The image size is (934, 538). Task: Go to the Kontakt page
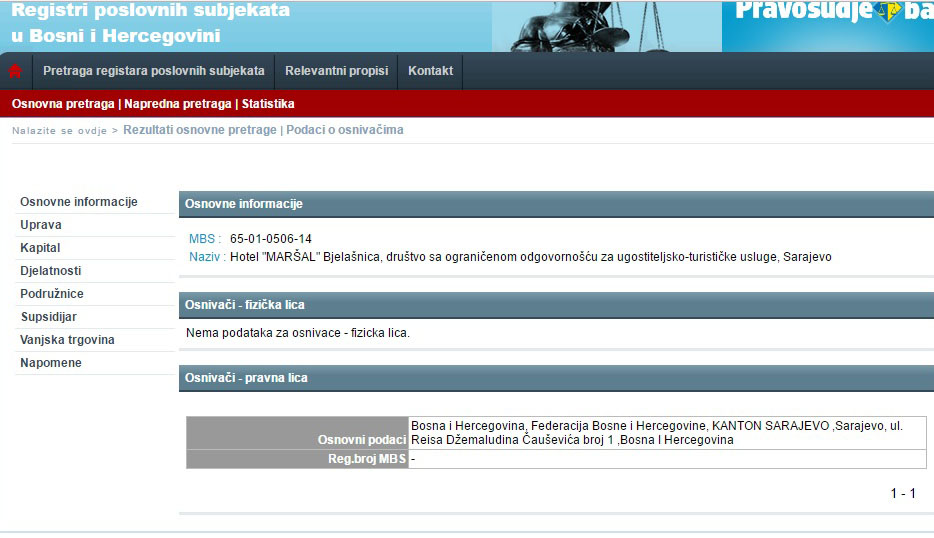(x=430, y=71)
